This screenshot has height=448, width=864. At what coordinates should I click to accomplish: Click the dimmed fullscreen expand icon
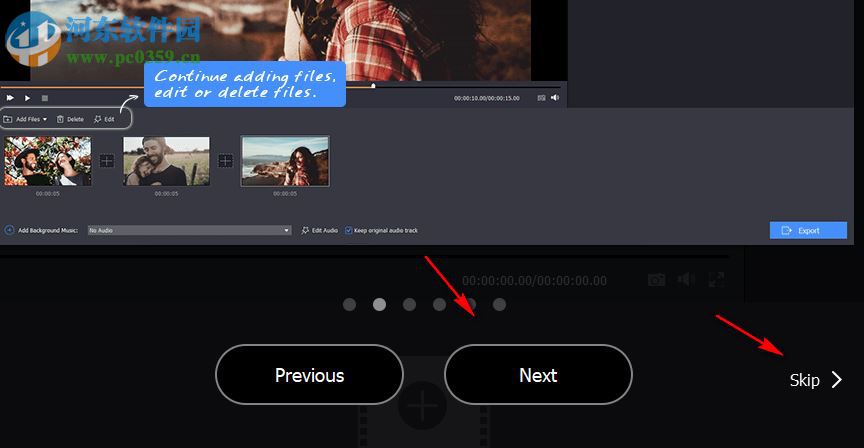(x=716, y=280)
